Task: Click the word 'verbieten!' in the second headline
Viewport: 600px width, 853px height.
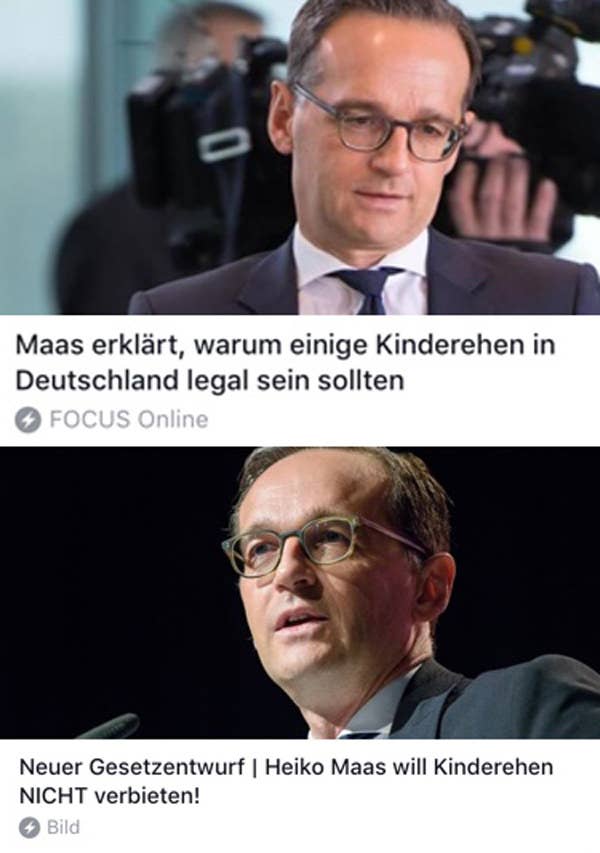Action: [147, 796]
